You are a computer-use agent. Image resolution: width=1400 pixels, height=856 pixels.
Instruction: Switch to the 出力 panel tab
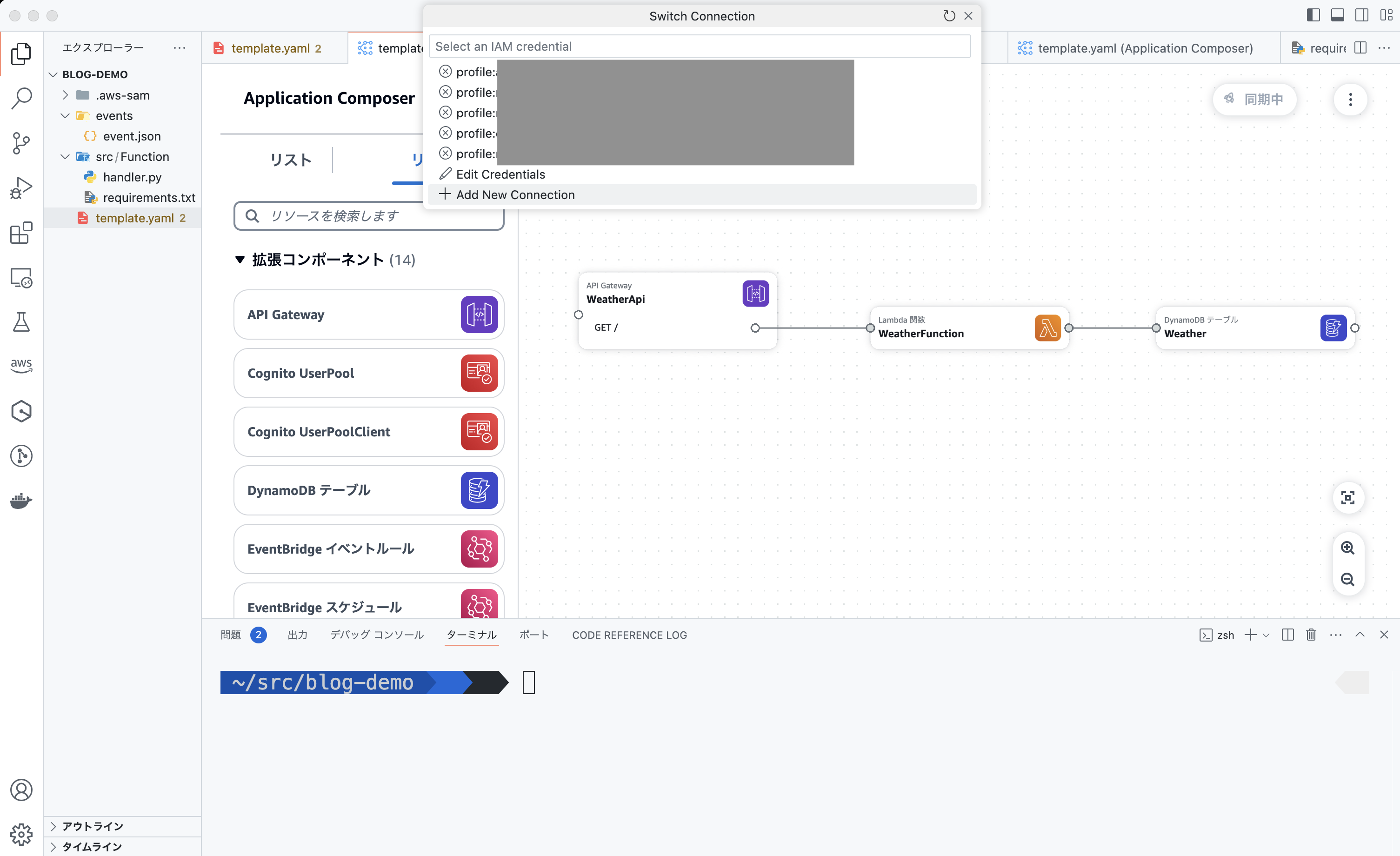(298, 635)
